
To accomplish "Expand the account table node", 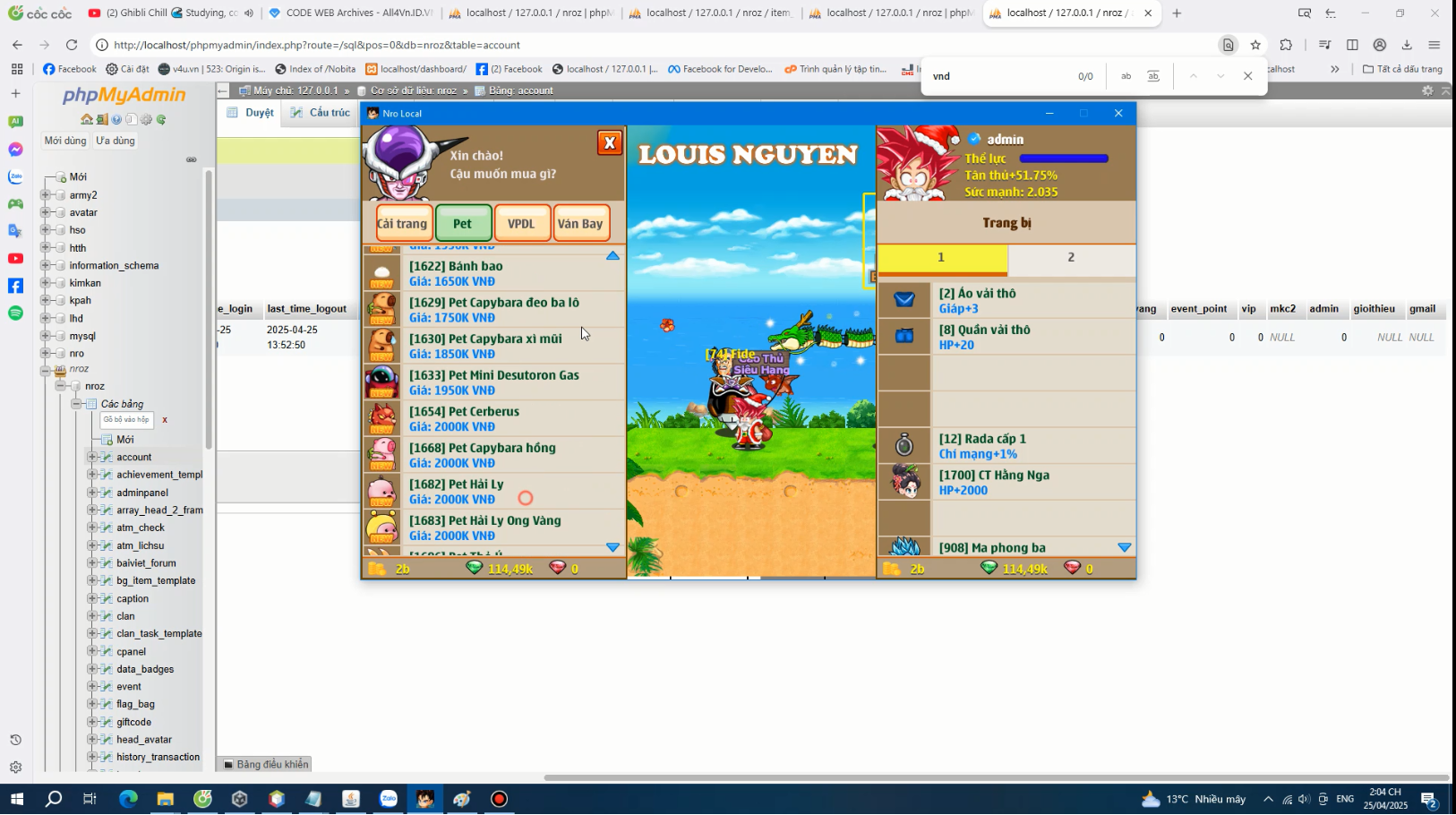I will tap(92, 457).
